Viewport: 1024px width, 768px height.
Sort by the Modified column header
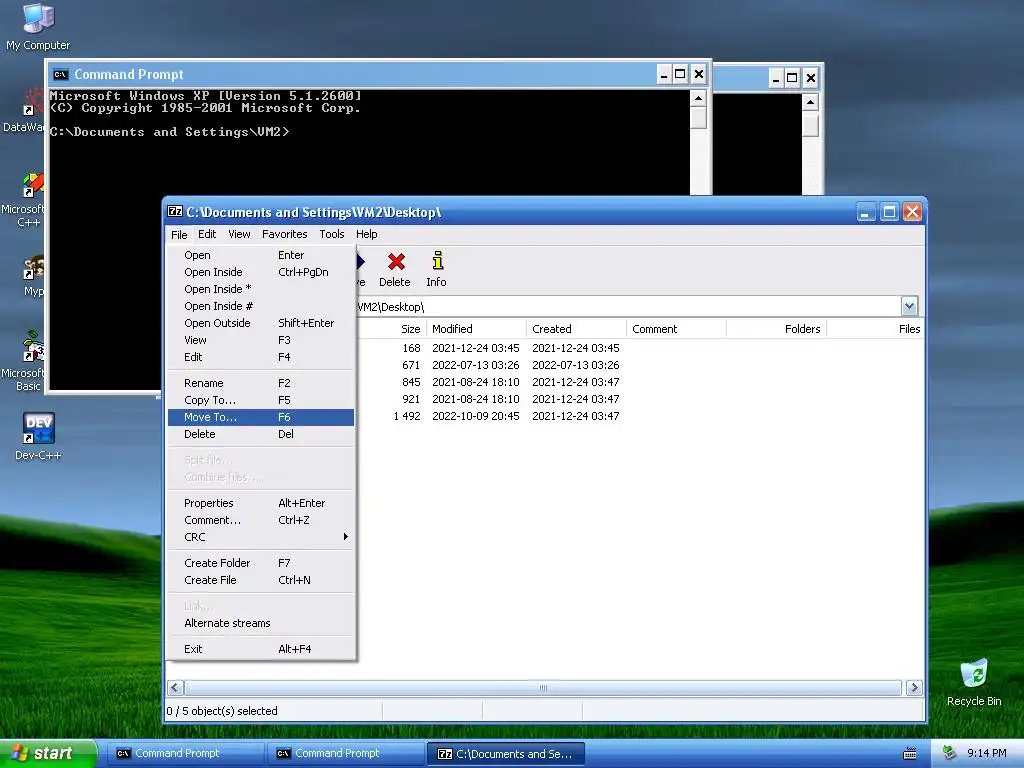[x=476, y=329]
